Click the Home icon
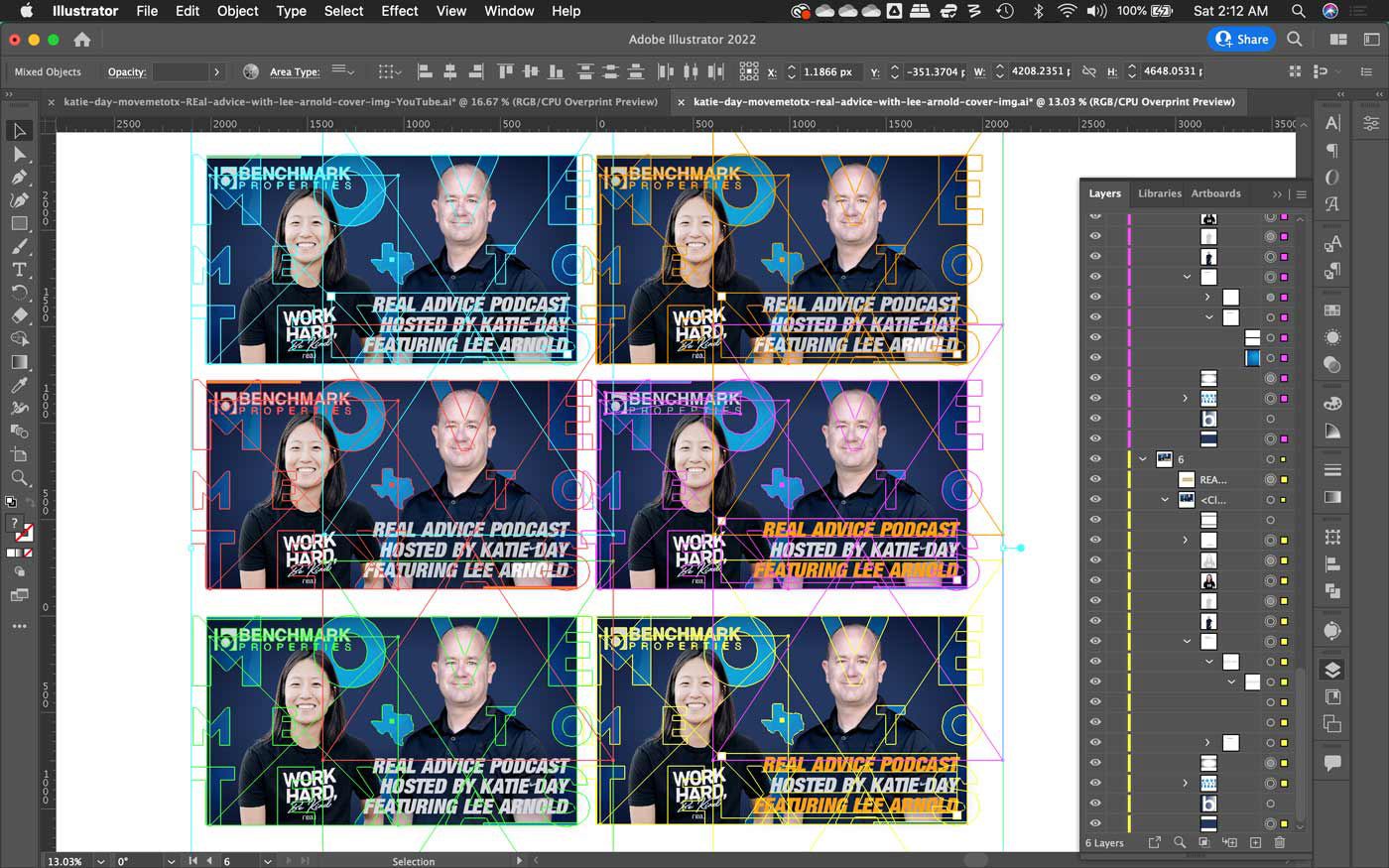This screenshot has height=868, width=1389. 82,40
